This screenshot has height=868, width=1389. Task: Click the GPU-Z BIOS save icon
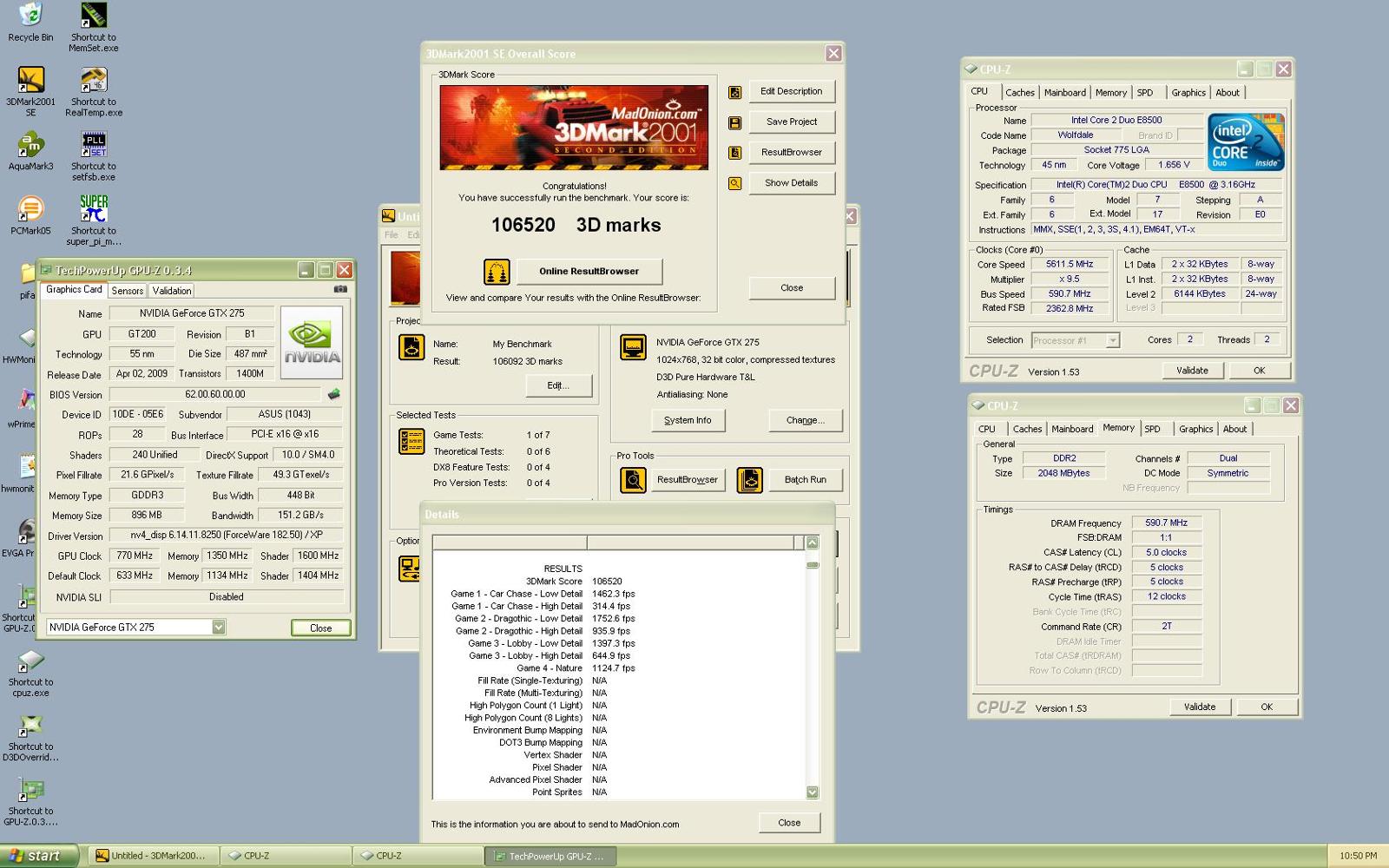[x=333, y=394]
